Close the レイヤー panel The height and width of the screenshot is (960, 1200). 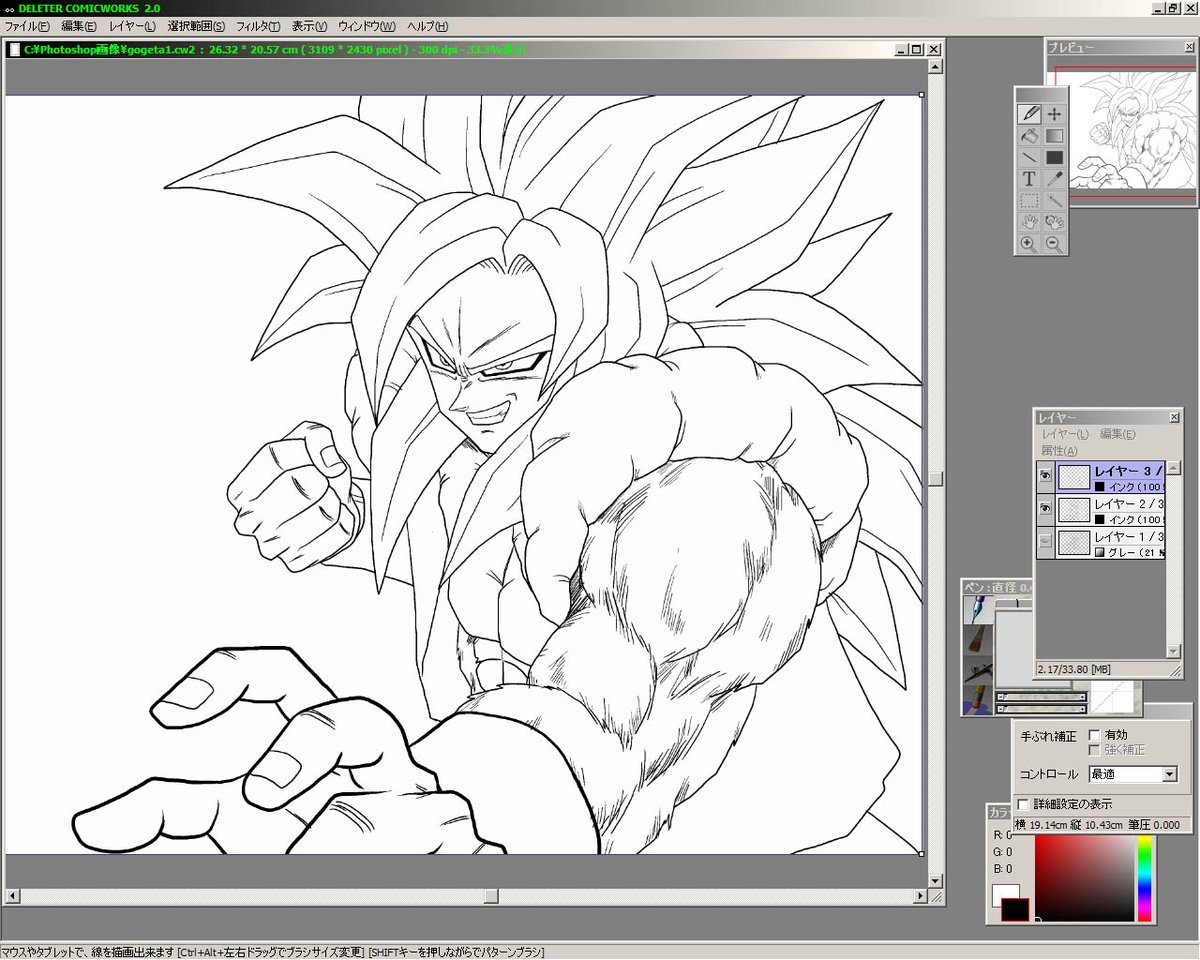point(1173,417)
